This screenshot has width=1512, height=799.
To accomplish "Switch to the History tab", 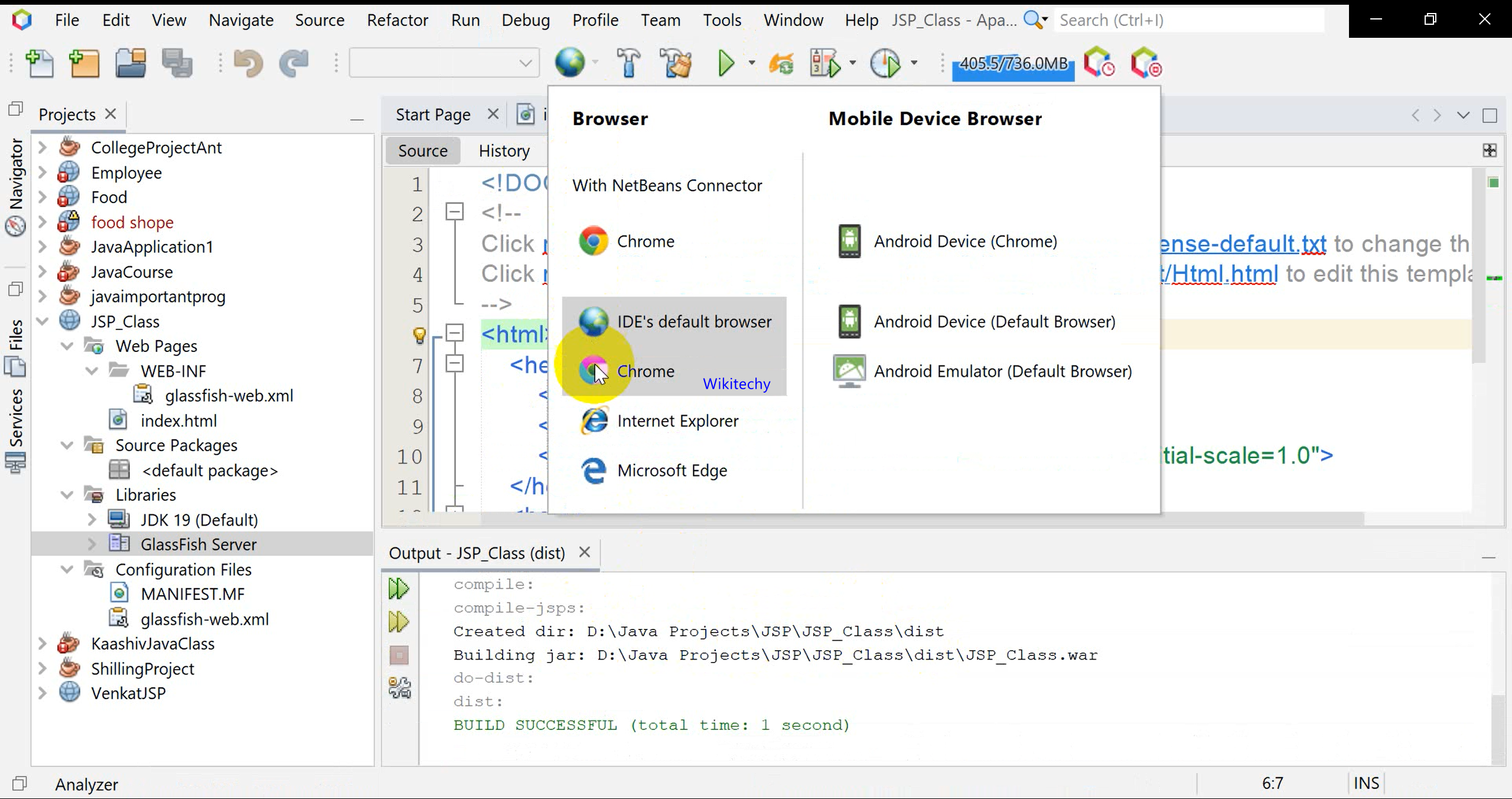I will click(x=504, y=151).
